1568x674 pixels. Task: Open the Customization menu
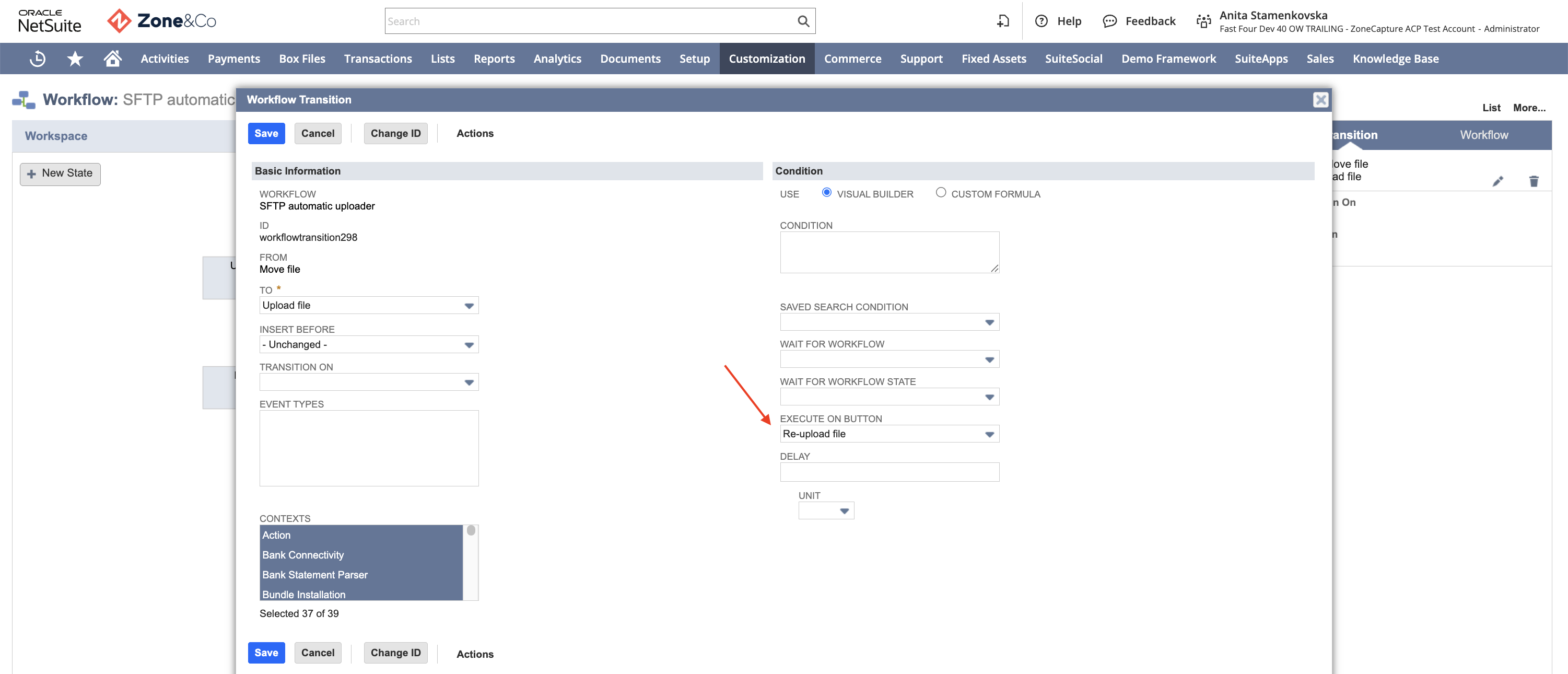[766, 59]
